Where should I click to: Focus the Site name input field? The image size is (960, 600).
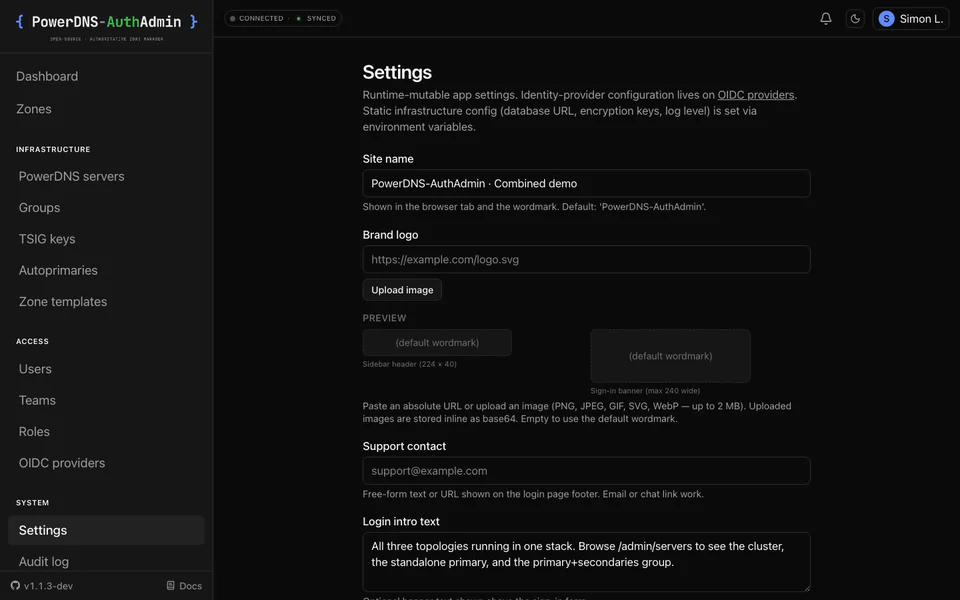587,184
